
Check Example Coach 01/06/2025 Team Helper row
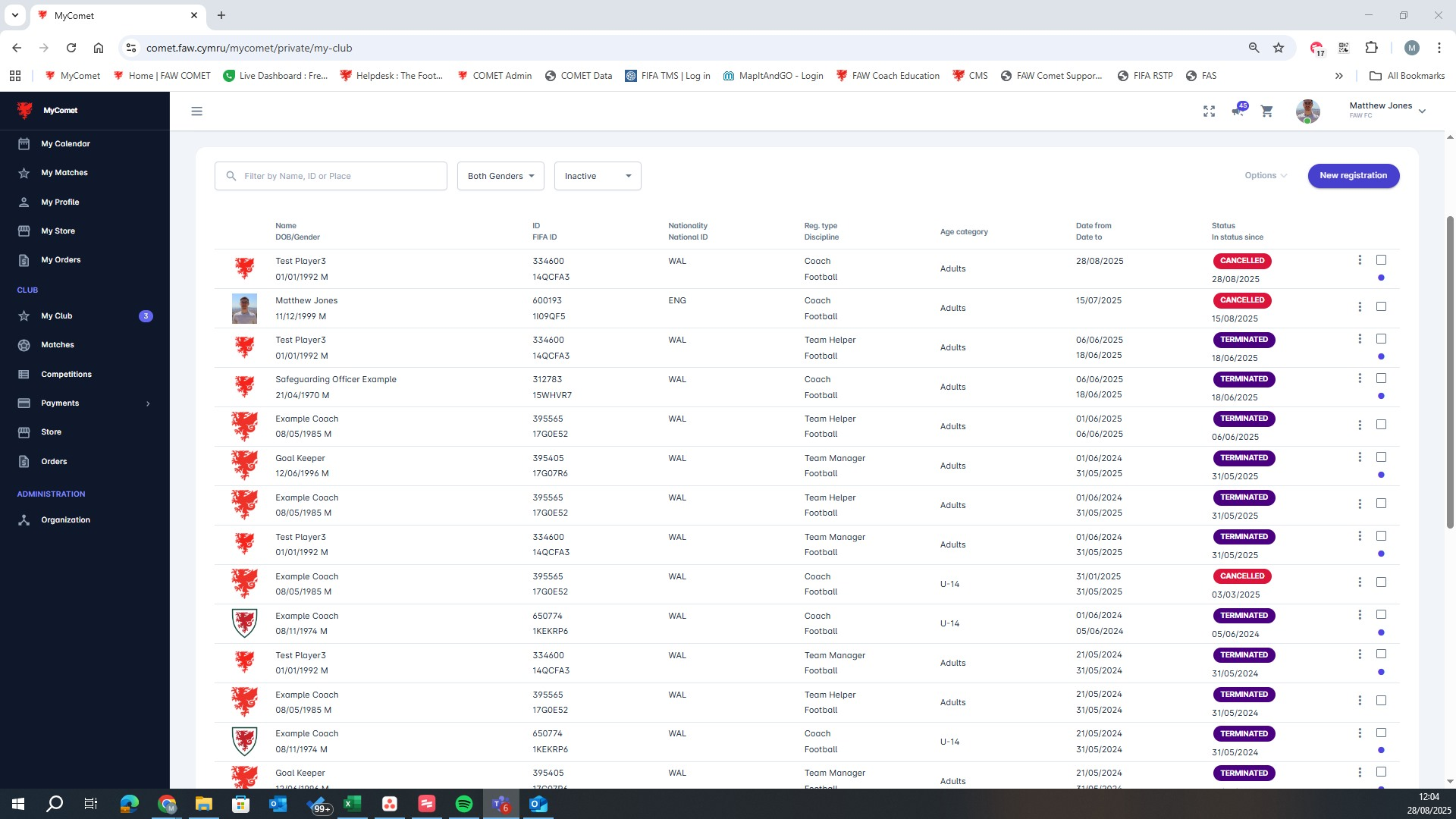click(1381, 425)
